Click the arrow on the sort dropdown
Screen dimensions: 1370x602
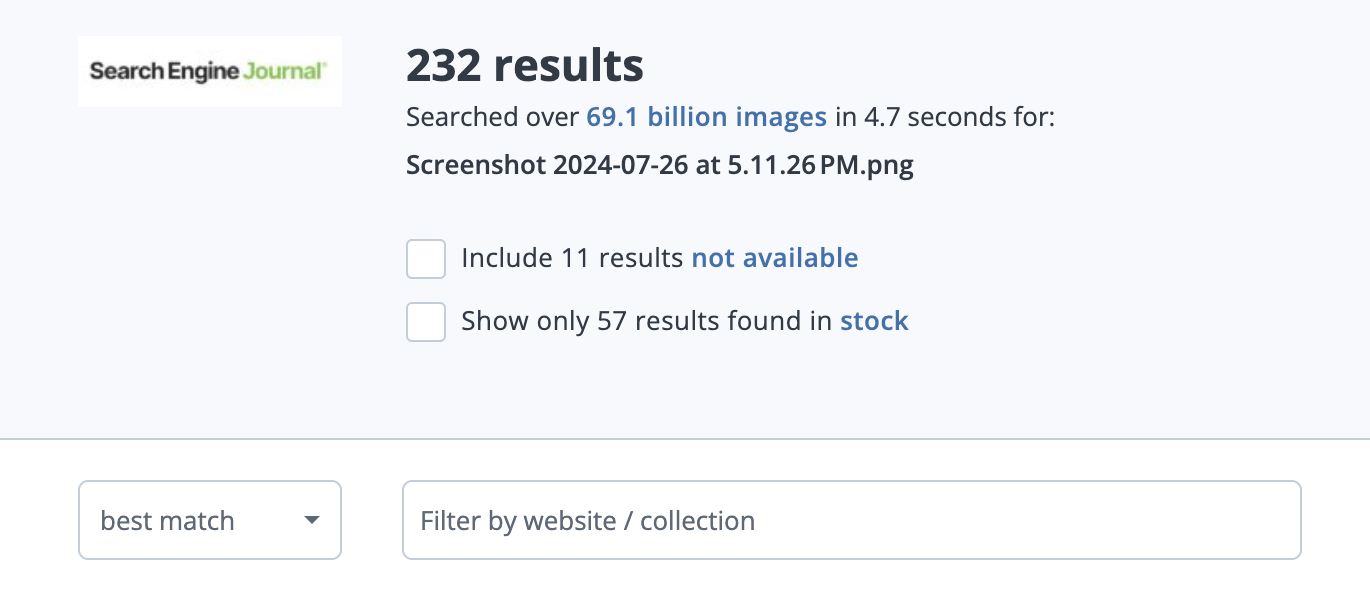(x=312, y=520)
